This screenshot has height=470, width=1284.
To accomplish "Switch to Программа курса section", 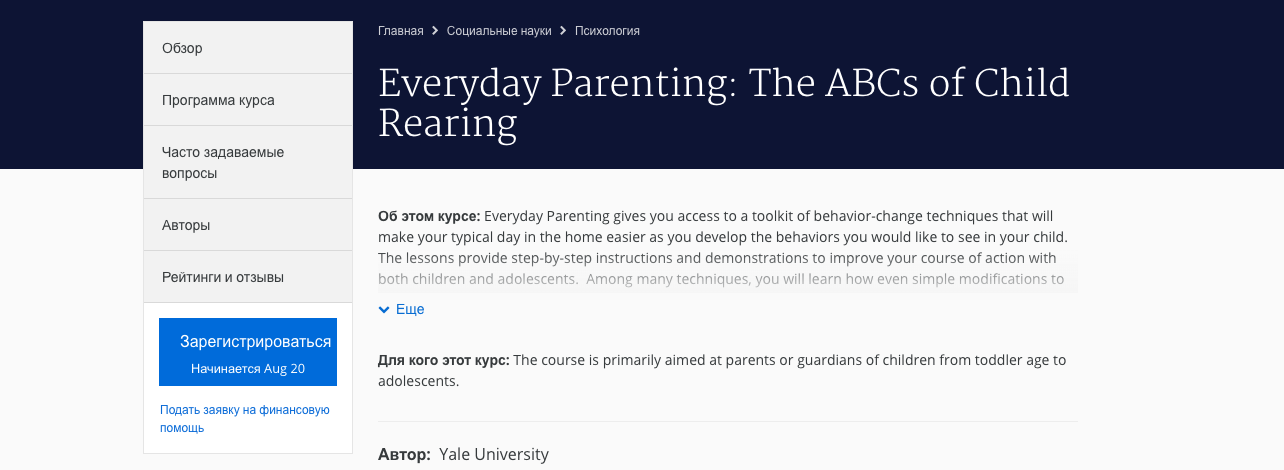I will point(218,100).
